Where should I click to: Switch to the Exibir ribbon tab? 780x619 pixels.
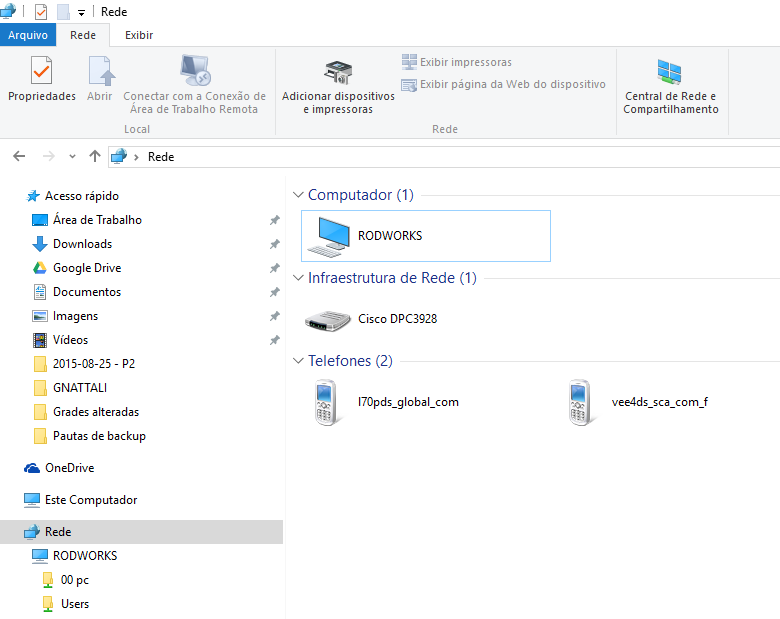point(139,35)
